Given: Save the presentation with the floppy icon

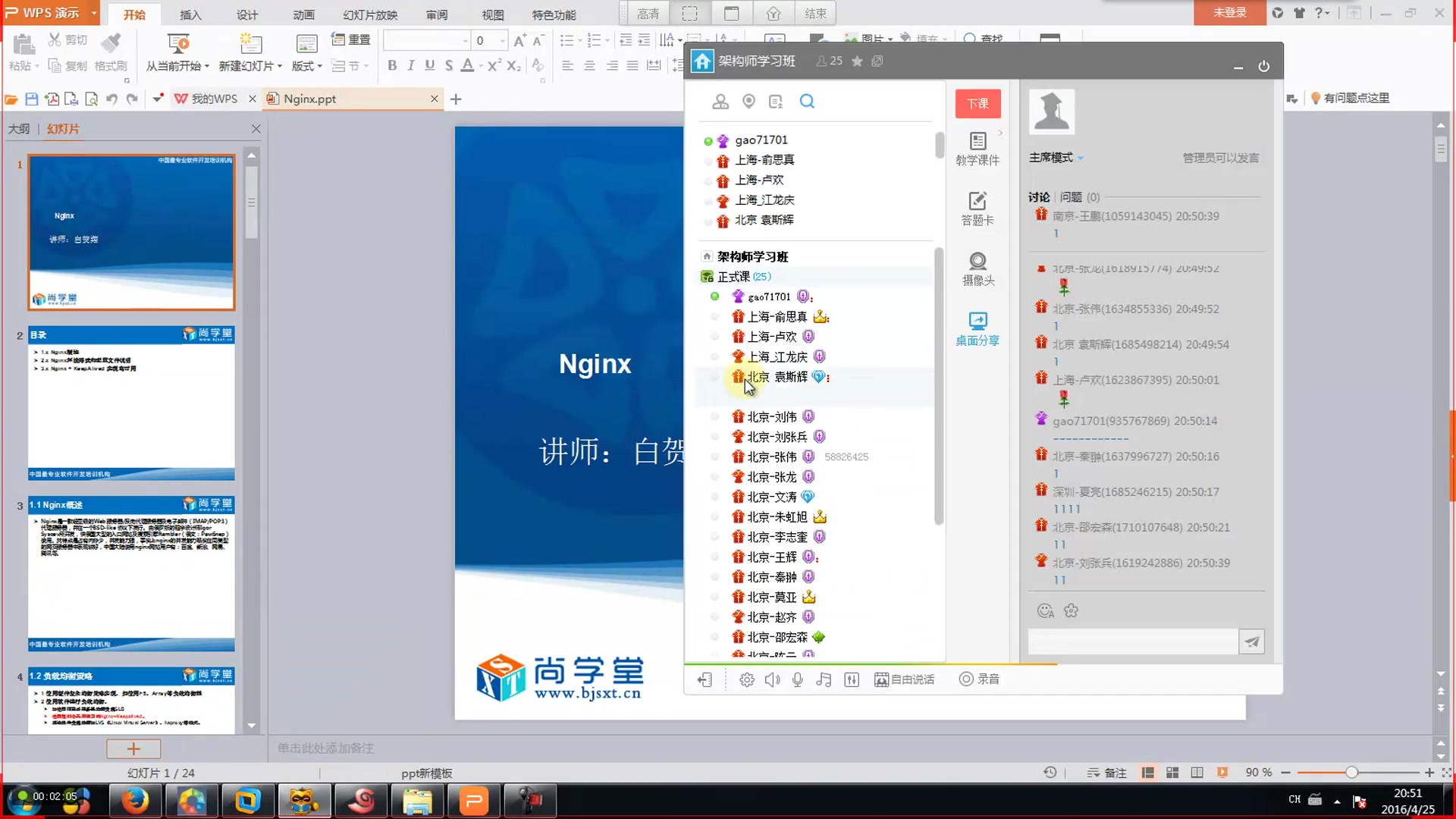Looking at the screenshot, I should click(x=31, y=99).
